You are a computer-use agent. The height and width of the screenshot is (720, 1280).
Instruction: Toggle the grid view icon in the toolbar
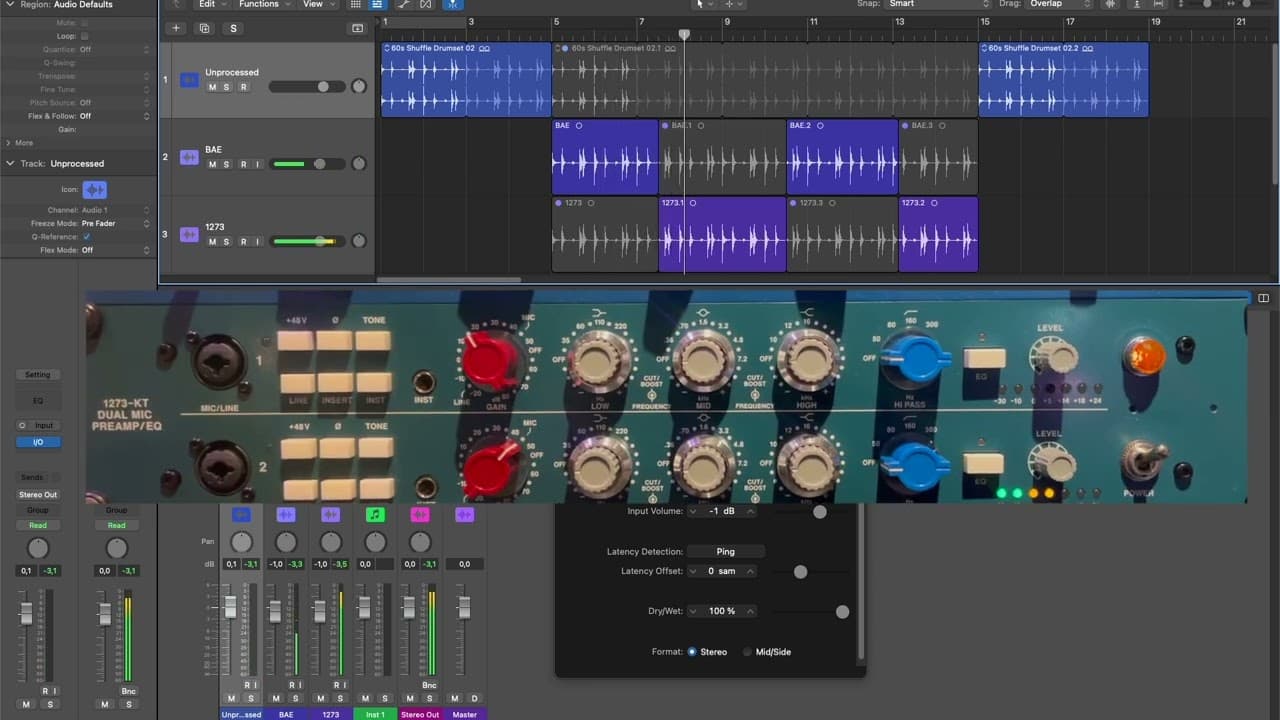pyautogui.click(x=355, y=4)
